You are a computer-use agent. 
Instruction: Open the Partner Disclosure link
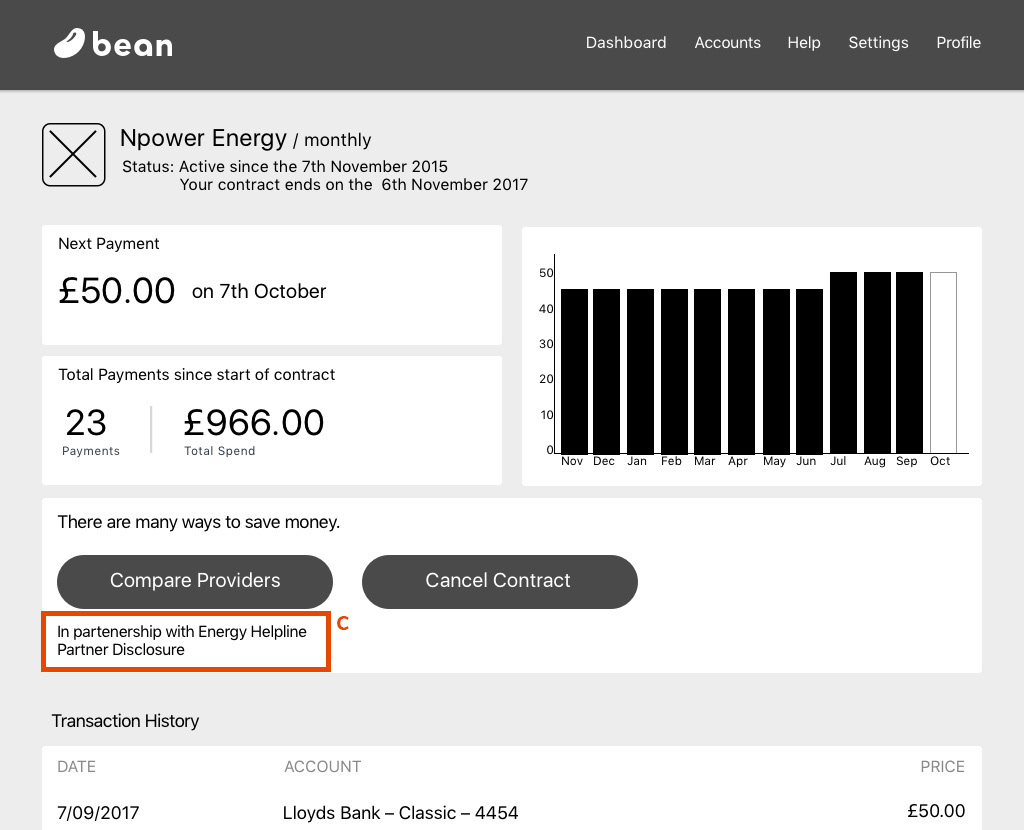tap(121, 650)
